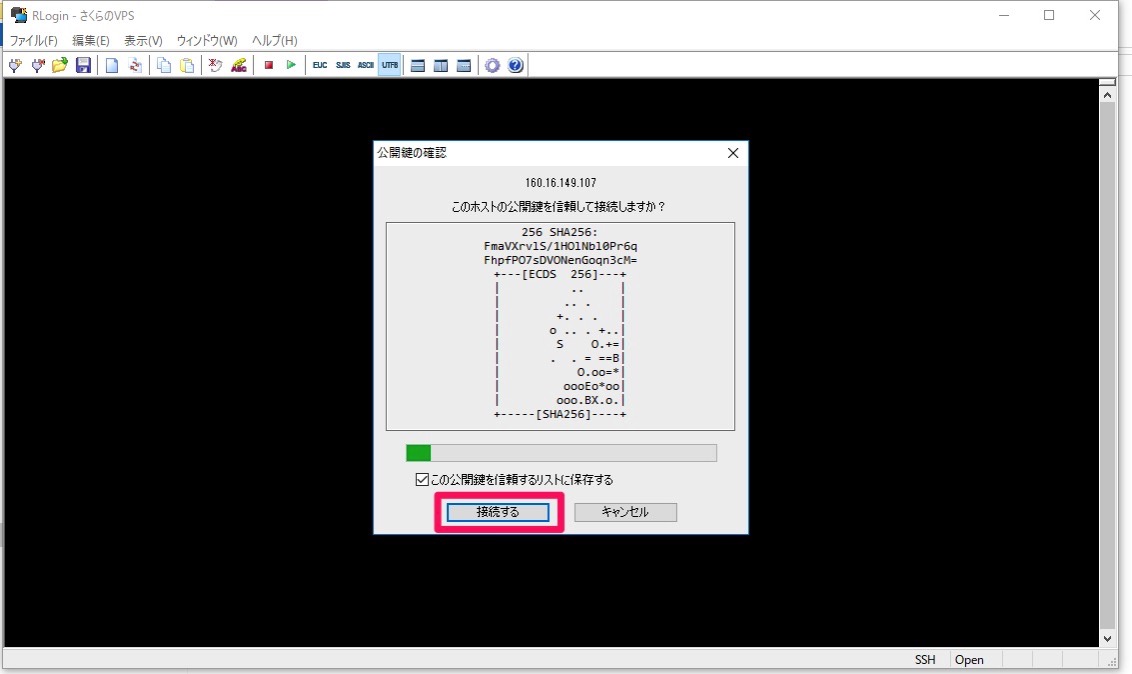The image size is (1132, 674).
Task: Click the paste icon on the toolbar
Action: (186, 64)
